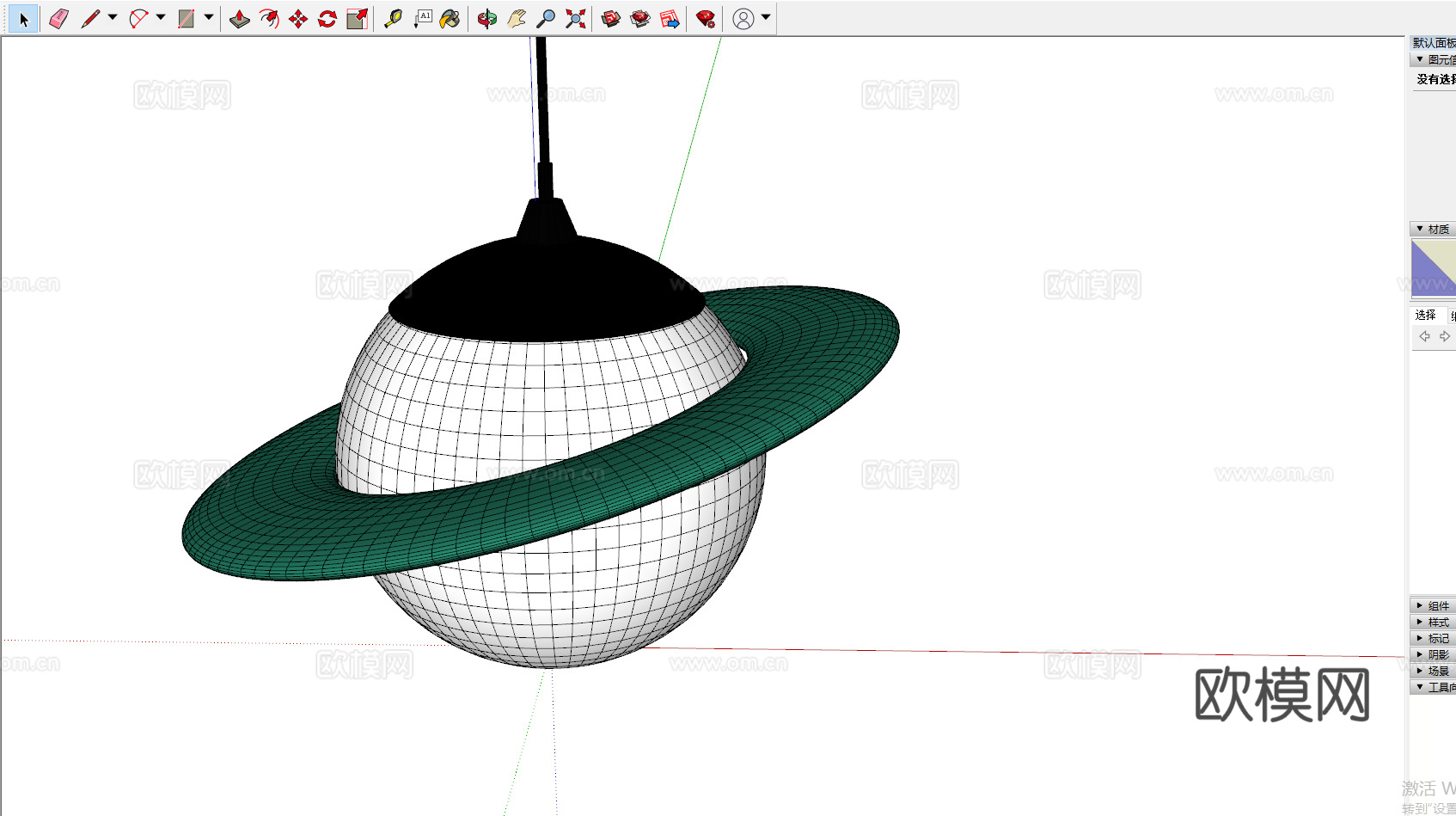Expand the 组件 panel
Image resolution: width=1456 pixels, height=816 pixels.
[1433, 605]
